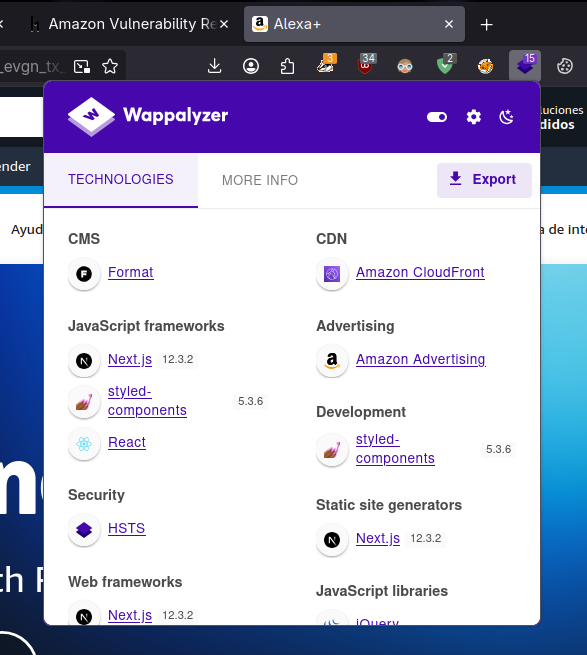Select the TECHNOLOGIES tab
Screen dimensions: 587x655
pos(121,180)
